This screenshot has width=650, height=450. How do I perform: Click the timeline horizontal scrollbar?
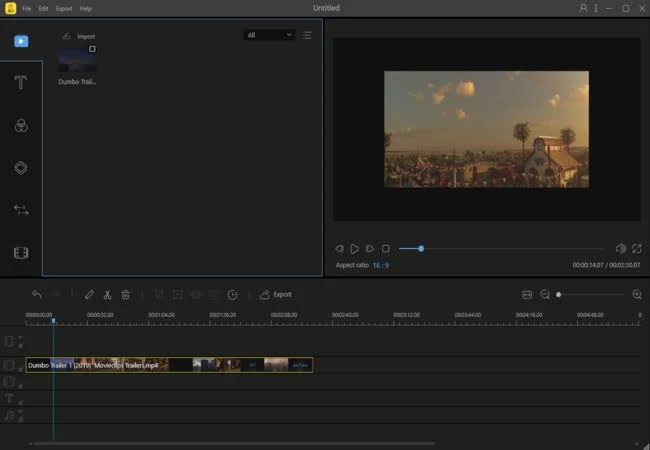(234, 443)
